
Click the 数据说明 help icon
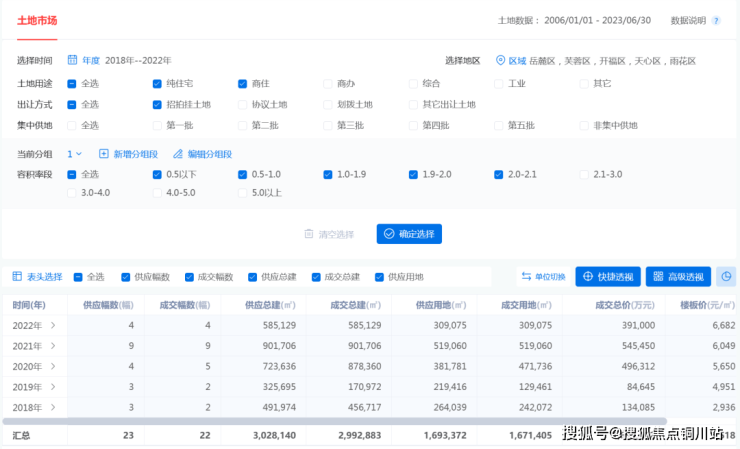tap(715, 20)
